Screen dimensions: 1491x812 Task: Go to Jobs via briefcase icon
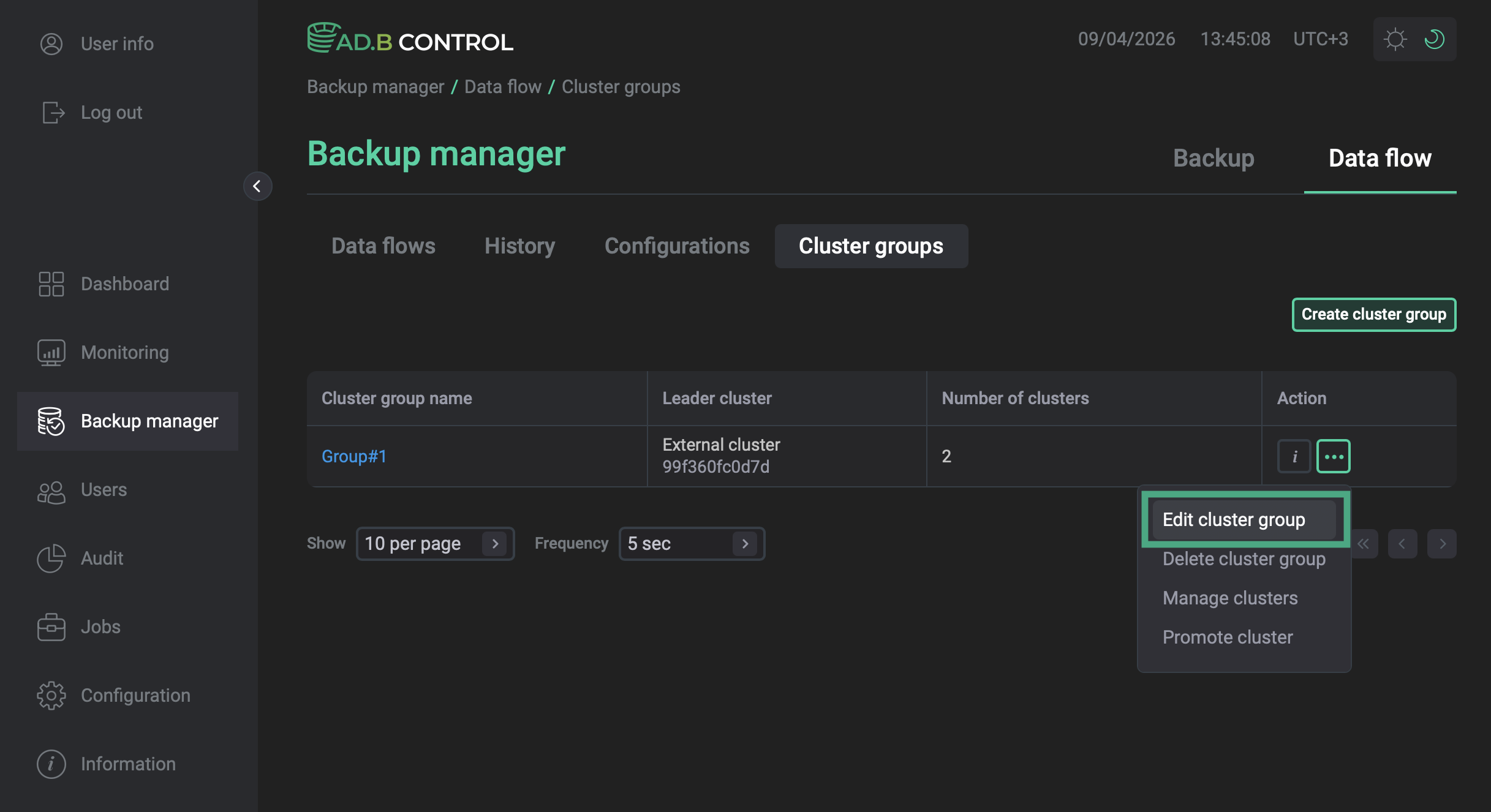click(x=51, y=628)
